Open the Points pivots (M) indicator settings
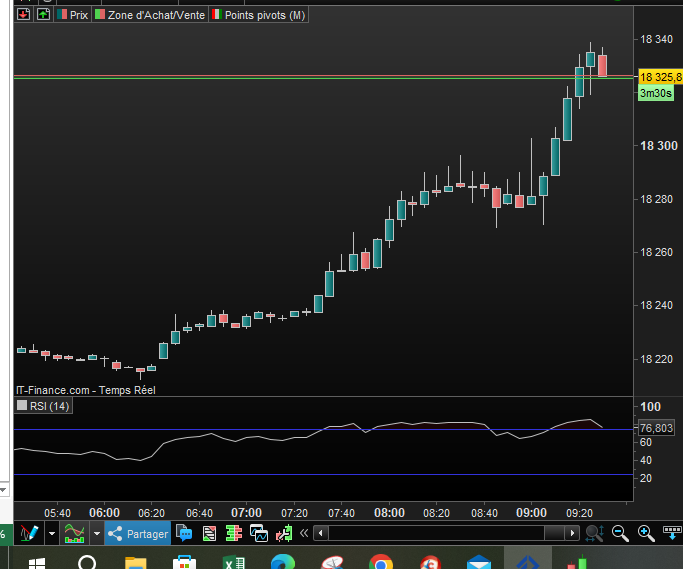683x569 pixels. click(259, 15)
